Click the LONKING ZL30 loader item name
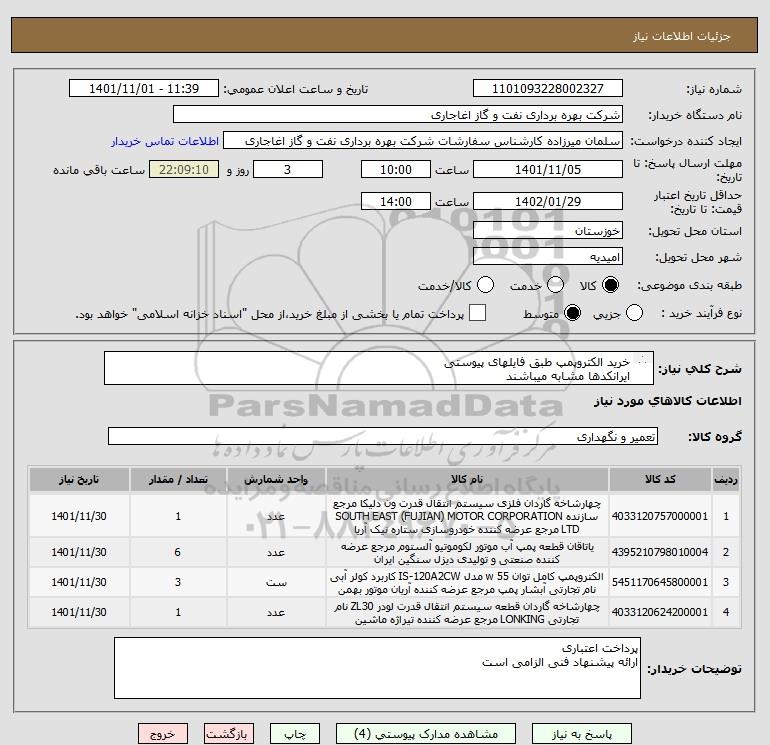Viewport: 770px width, 745px height. coord(467,613)
